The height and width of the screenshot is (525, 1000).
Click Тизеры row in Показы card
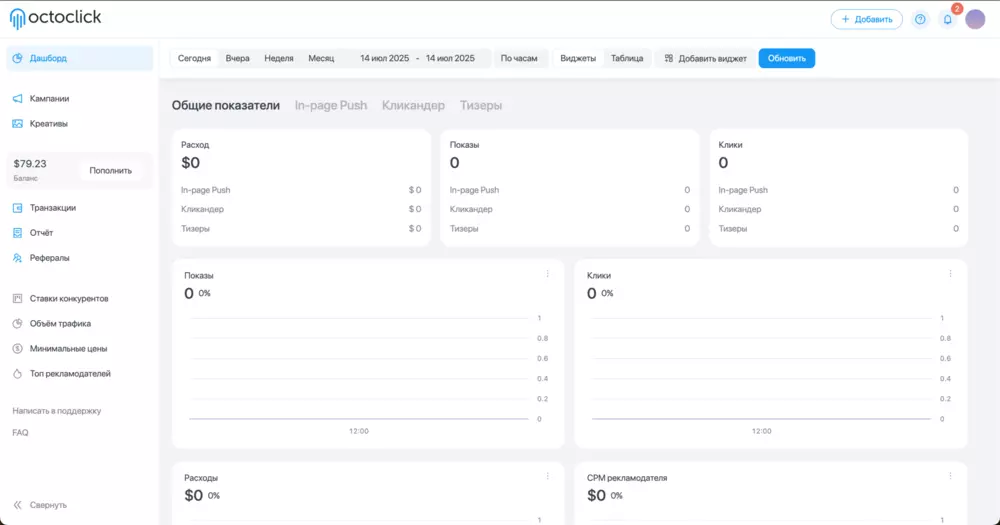570,228
